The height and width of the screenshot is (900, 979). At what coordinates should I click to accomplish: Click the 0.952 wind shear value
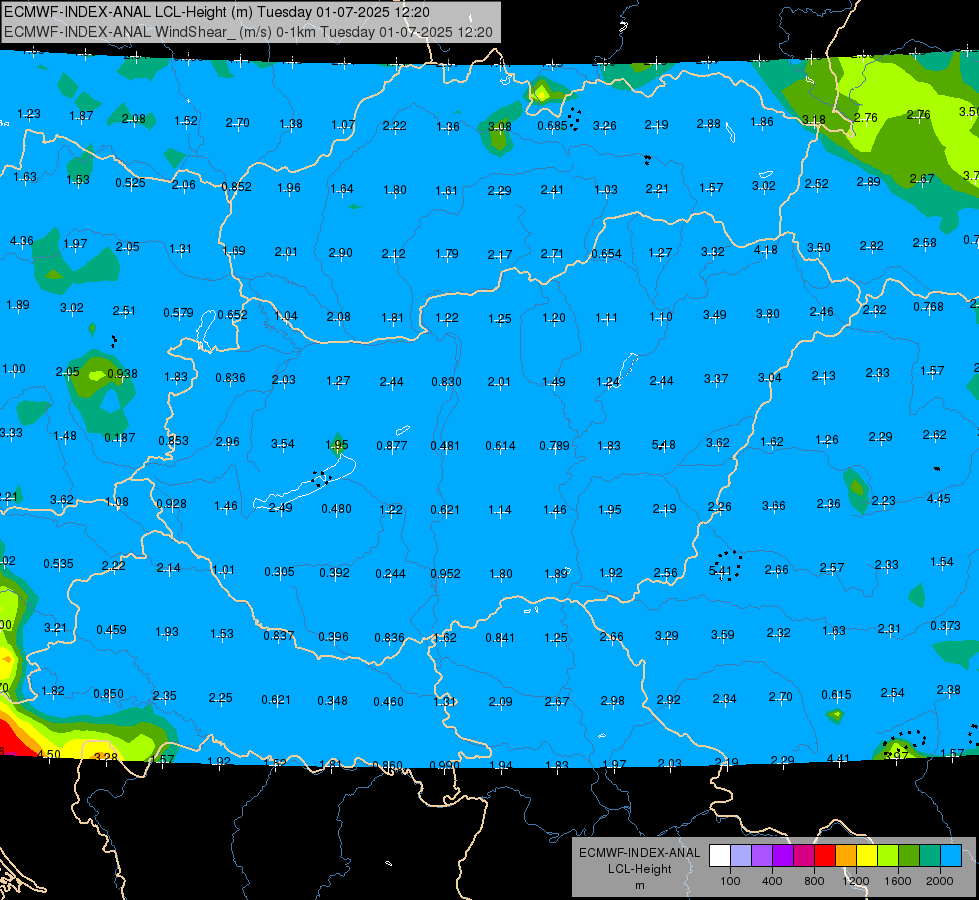(445, 573)
